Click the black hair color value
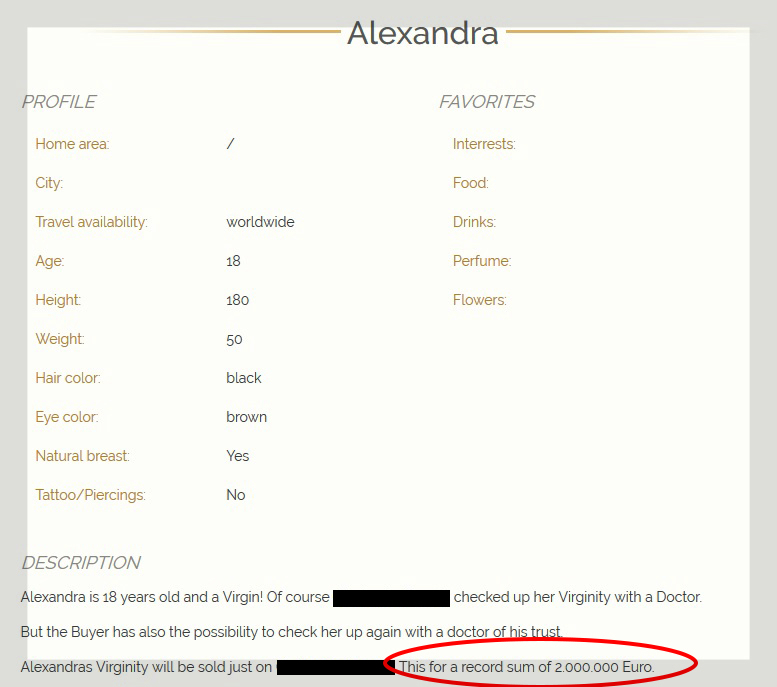 click(x=243, y=378)
